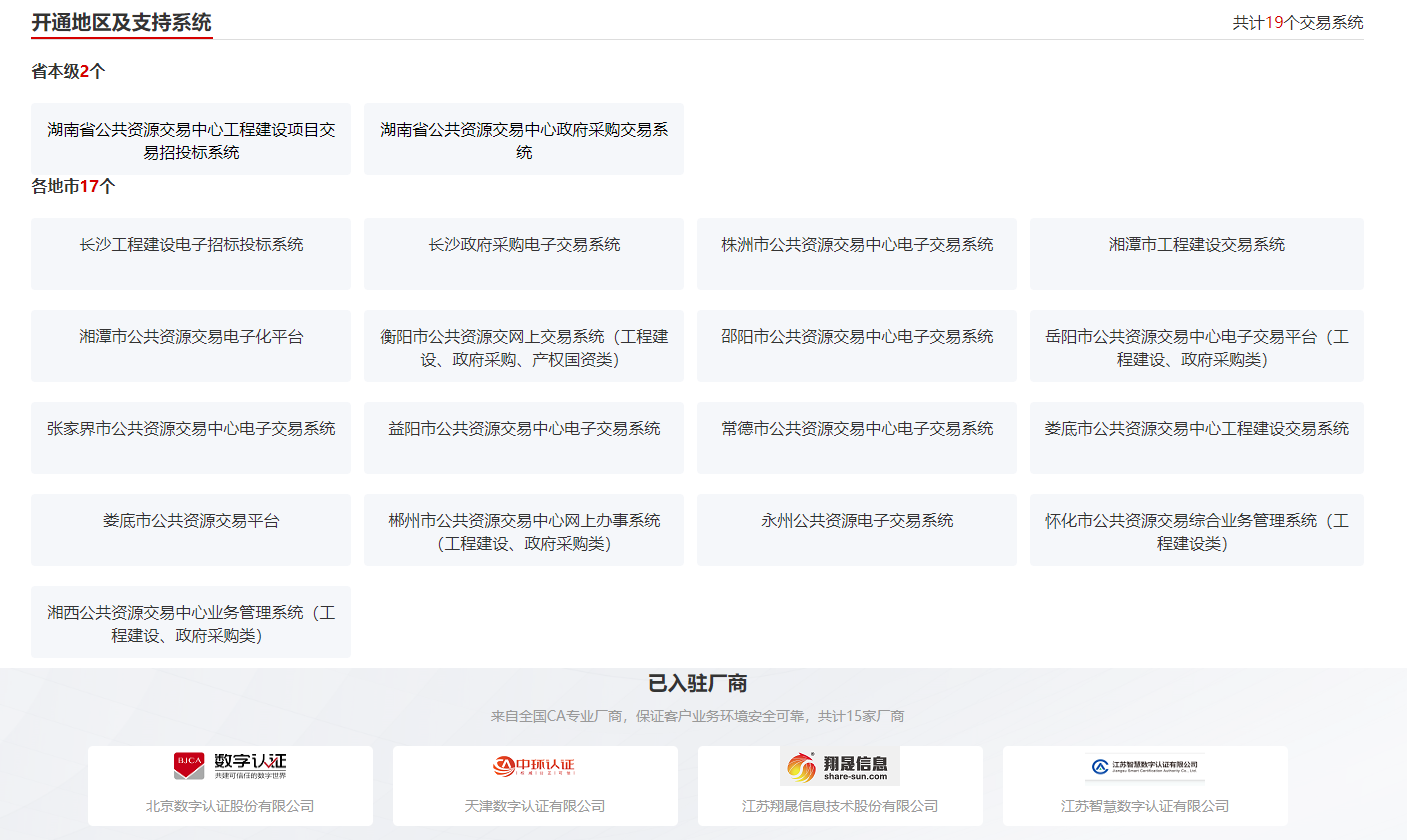Choose 益阳市公共资源交易中心电子交易系统
Screen dimensions: 1407x840
(x=524, y=438)
